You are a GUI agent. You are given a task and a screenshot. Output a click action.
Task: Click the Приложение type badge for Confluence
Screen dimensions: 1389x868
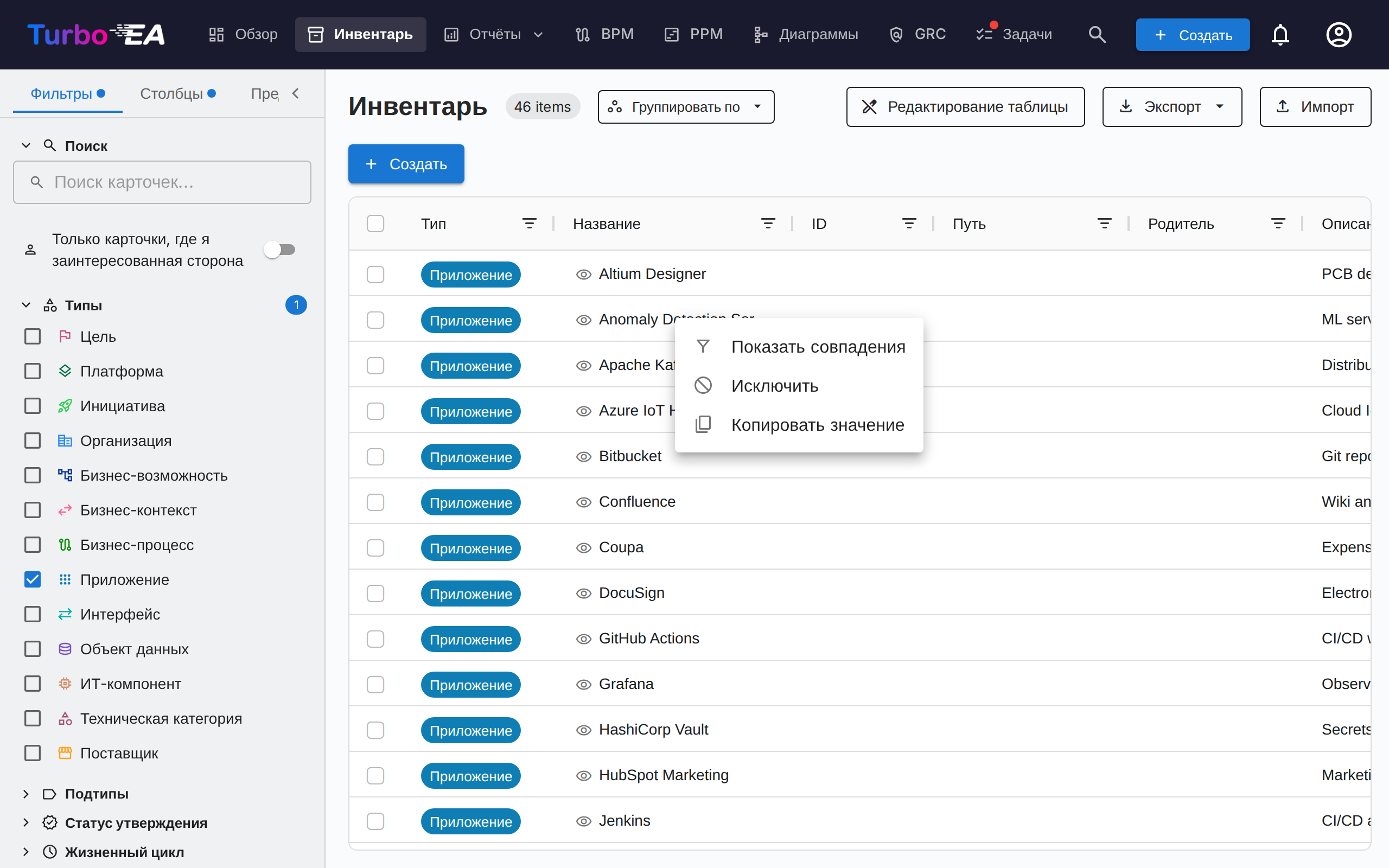click(x=470, y=502)
